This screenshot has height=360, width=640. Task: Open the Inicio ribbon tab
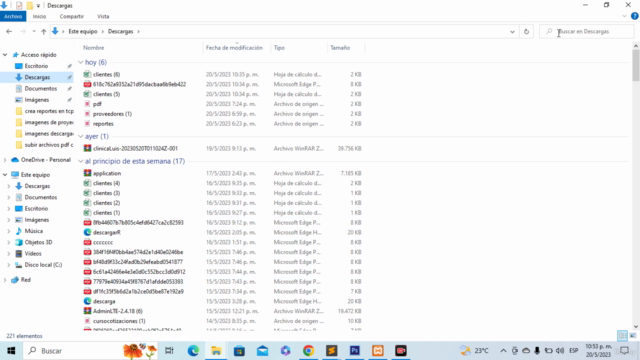coord(39,16)
